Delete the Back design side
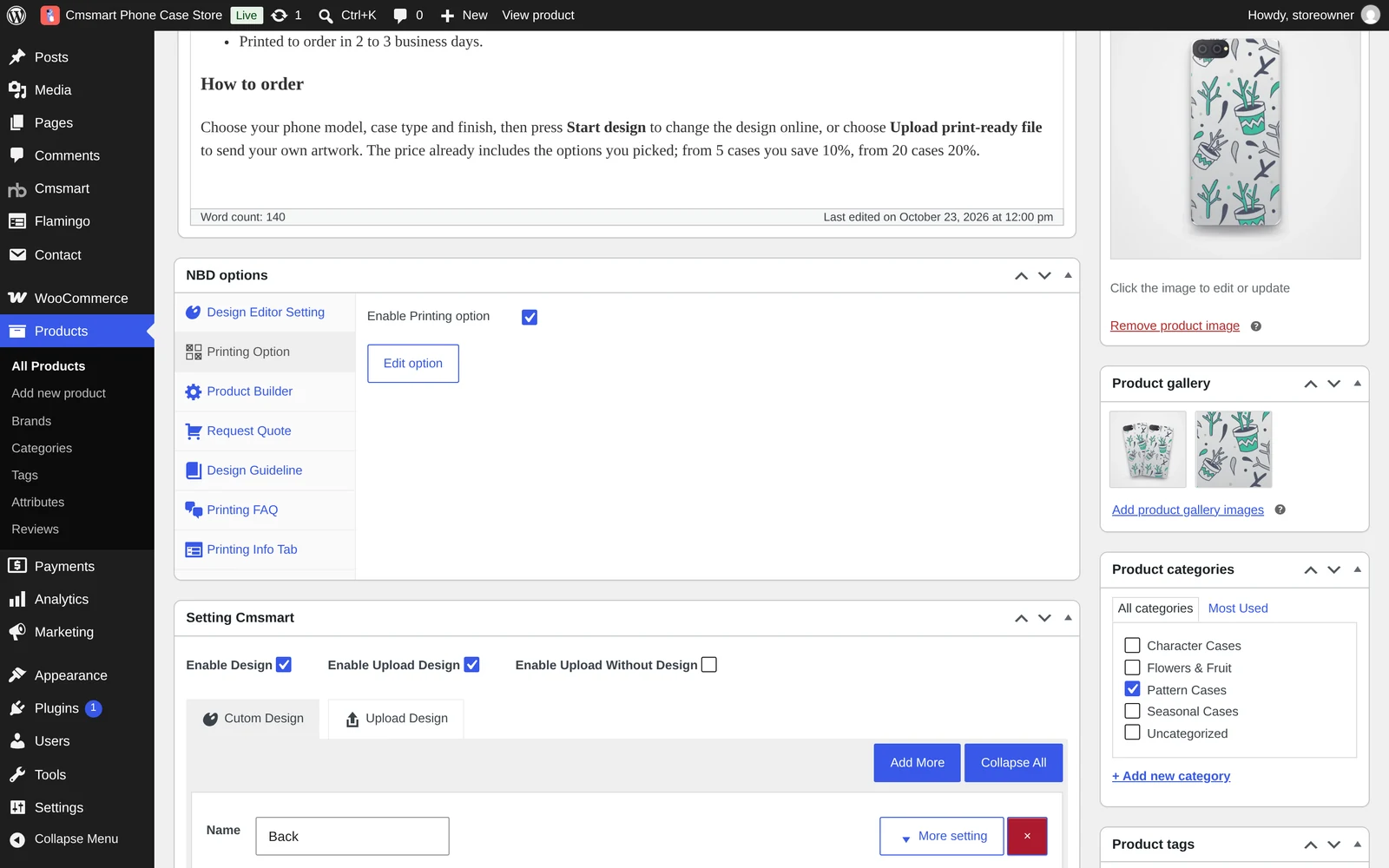 (x=1027, y=837)
